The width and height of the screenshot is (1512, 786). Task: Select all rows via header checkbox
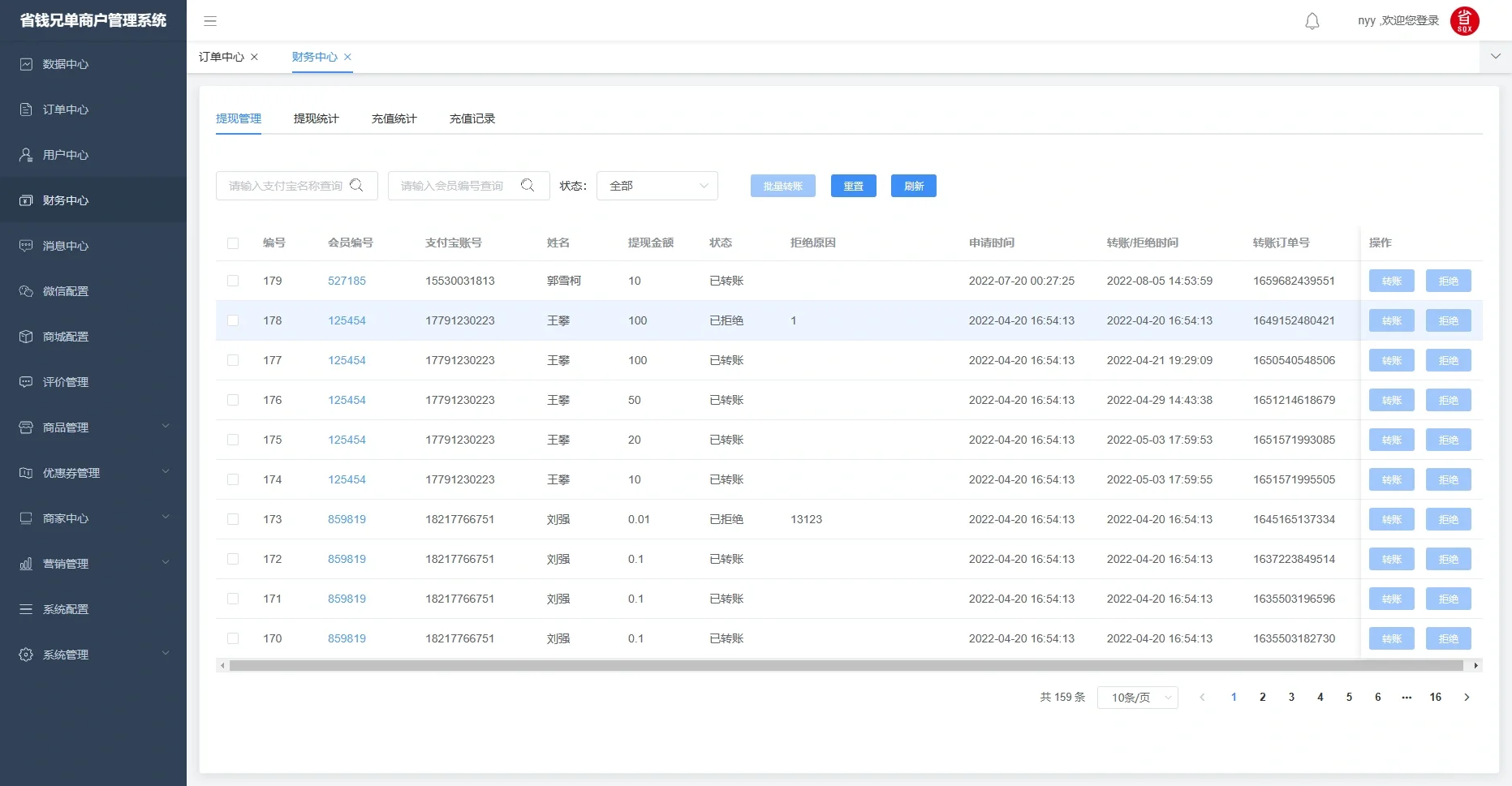(233, 243)
